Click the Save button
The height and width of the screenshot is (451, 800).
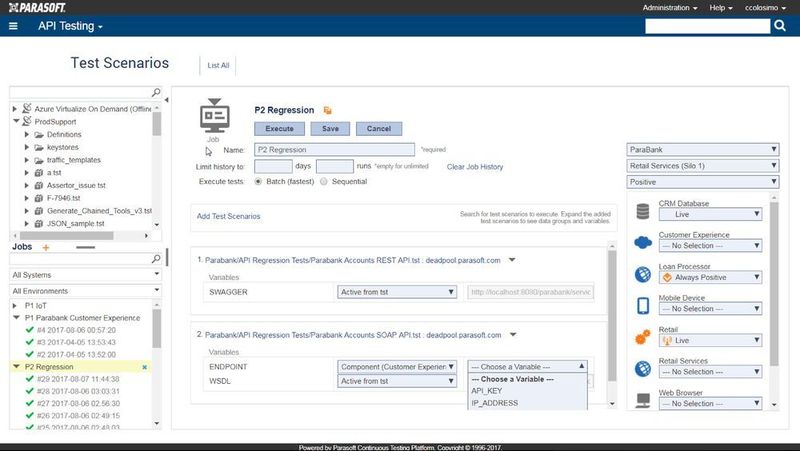pos(330,129)
